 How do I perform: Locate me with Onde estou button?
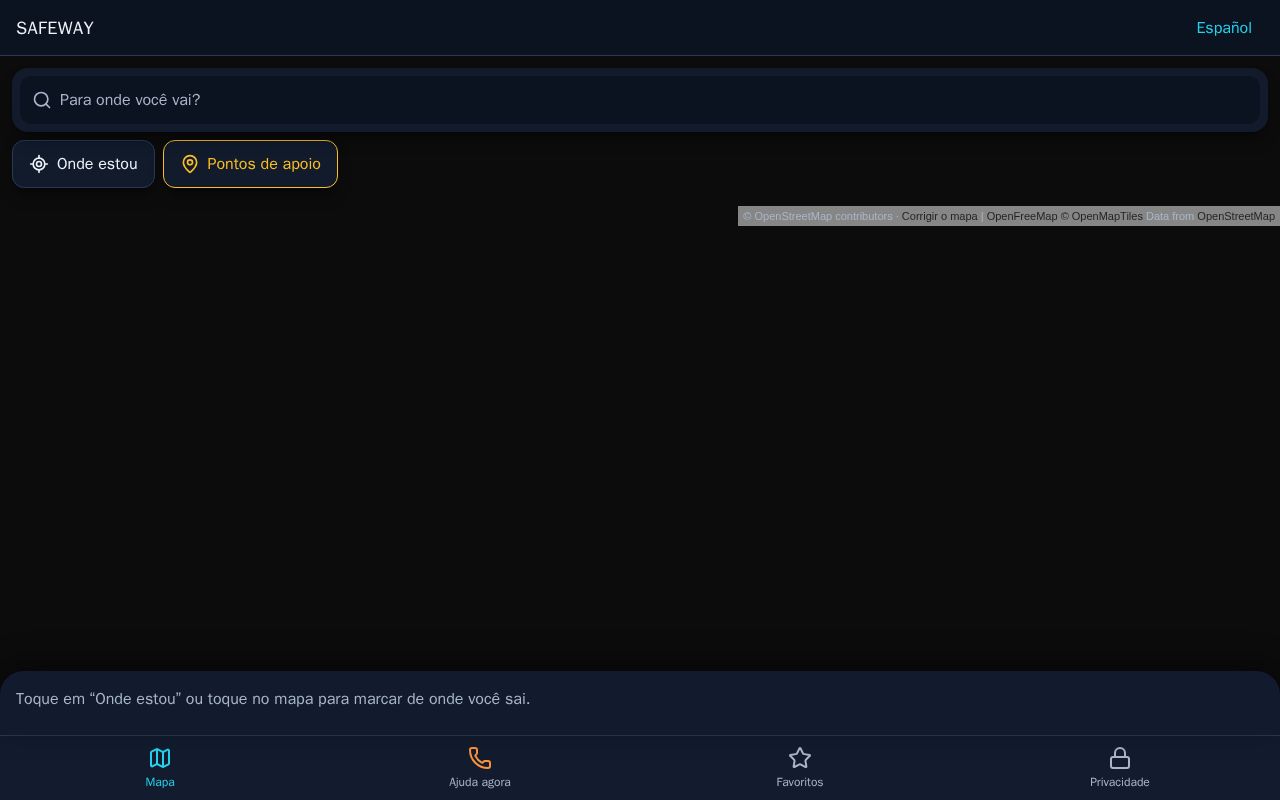pyautogui.click(x=83, y=164)
